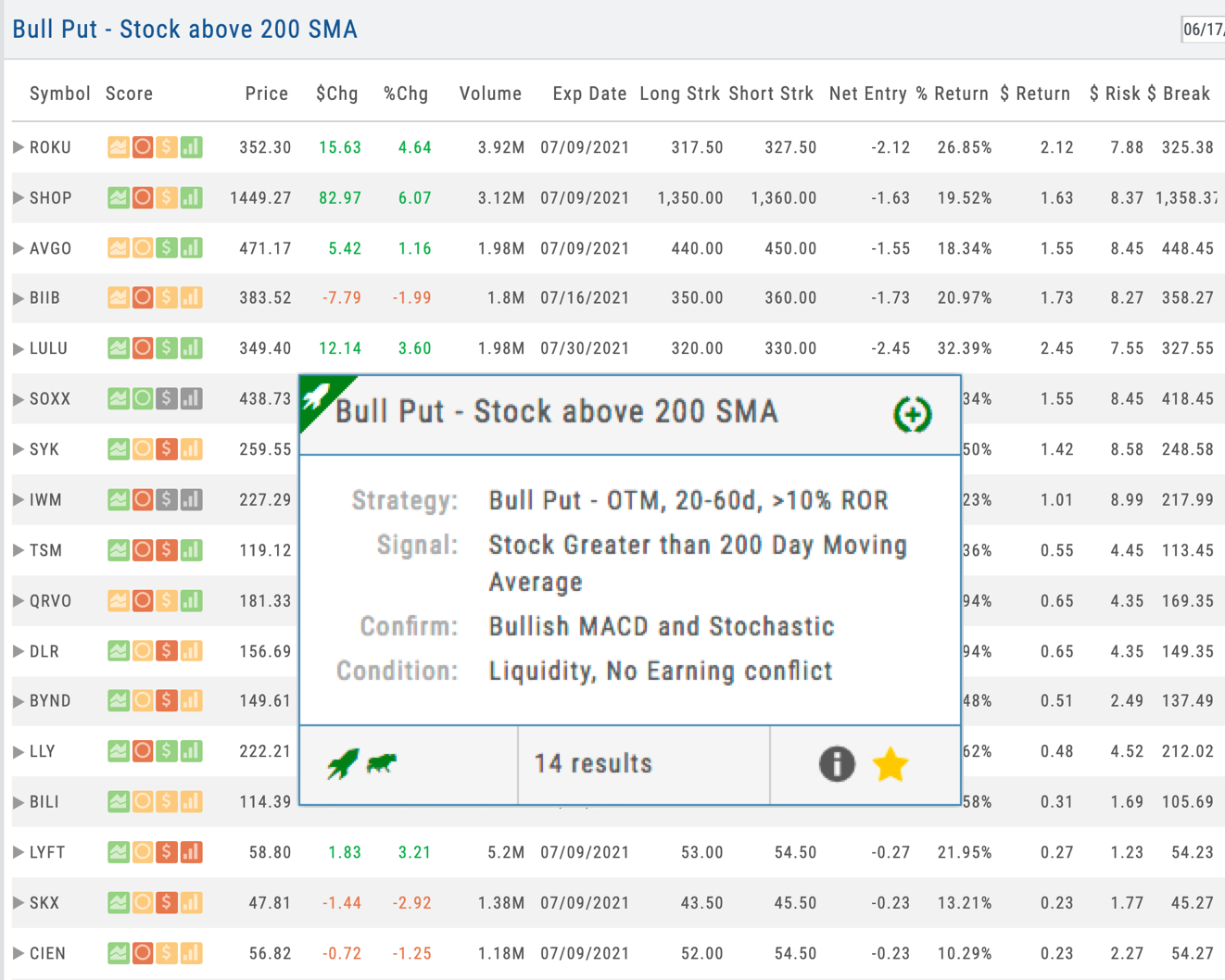Image resolution: width=1225 pixels, height=980 pixels.
Task: Click the 14 results label
Action: click(593, 764)
